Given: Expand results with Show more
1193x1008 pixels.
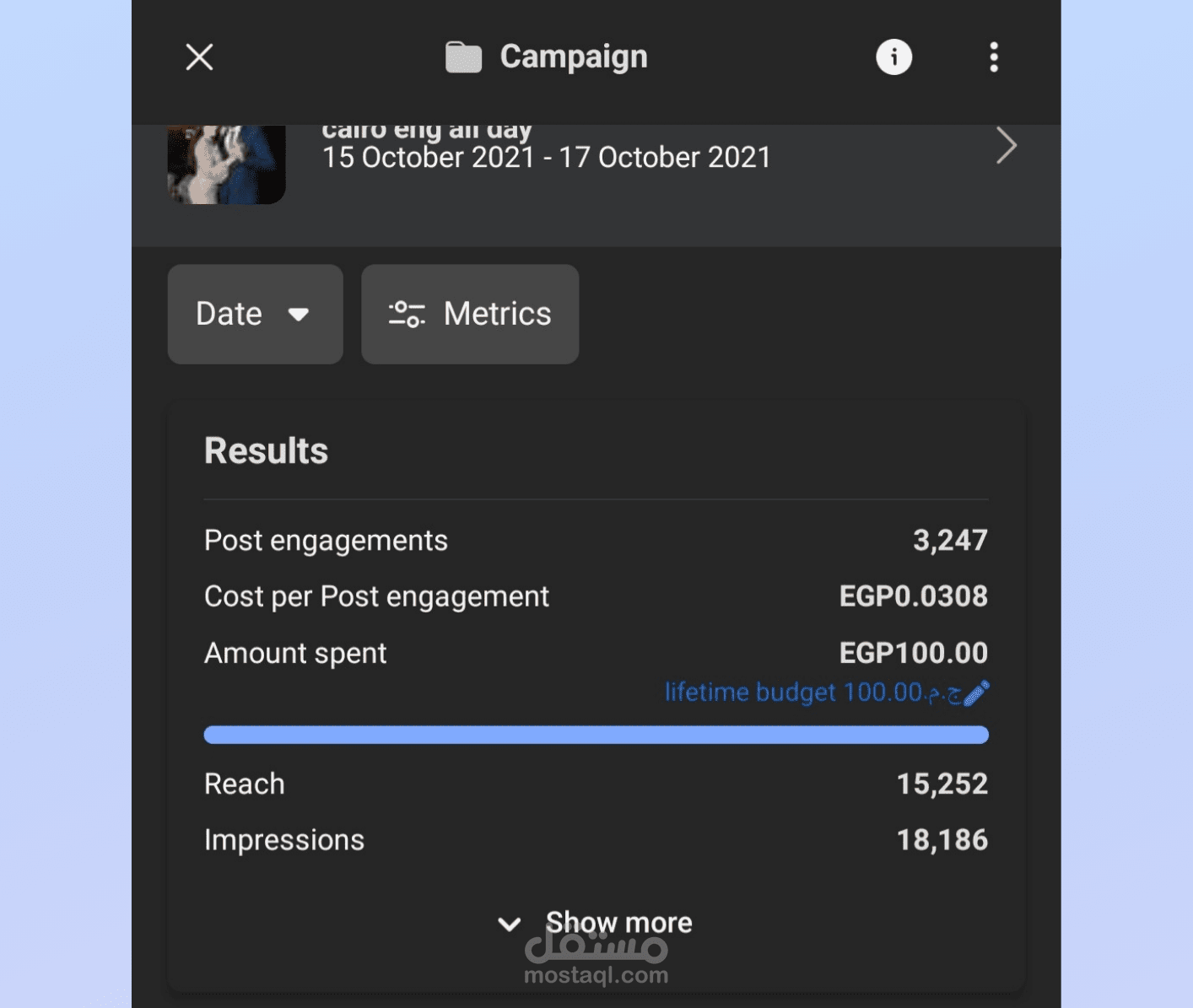Looking at the screenshot, I should click(x=618, y=922).
